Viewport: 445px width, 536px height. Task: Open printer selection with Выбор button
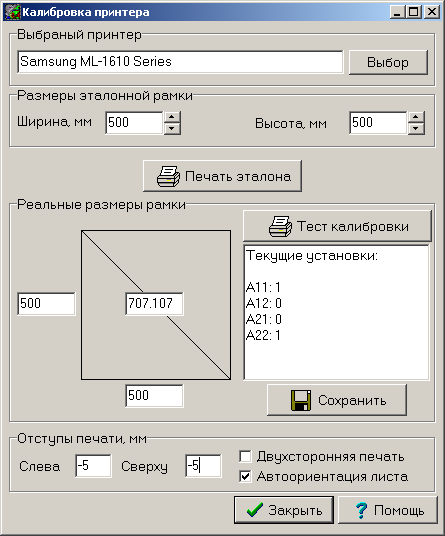tap(388, 62)
